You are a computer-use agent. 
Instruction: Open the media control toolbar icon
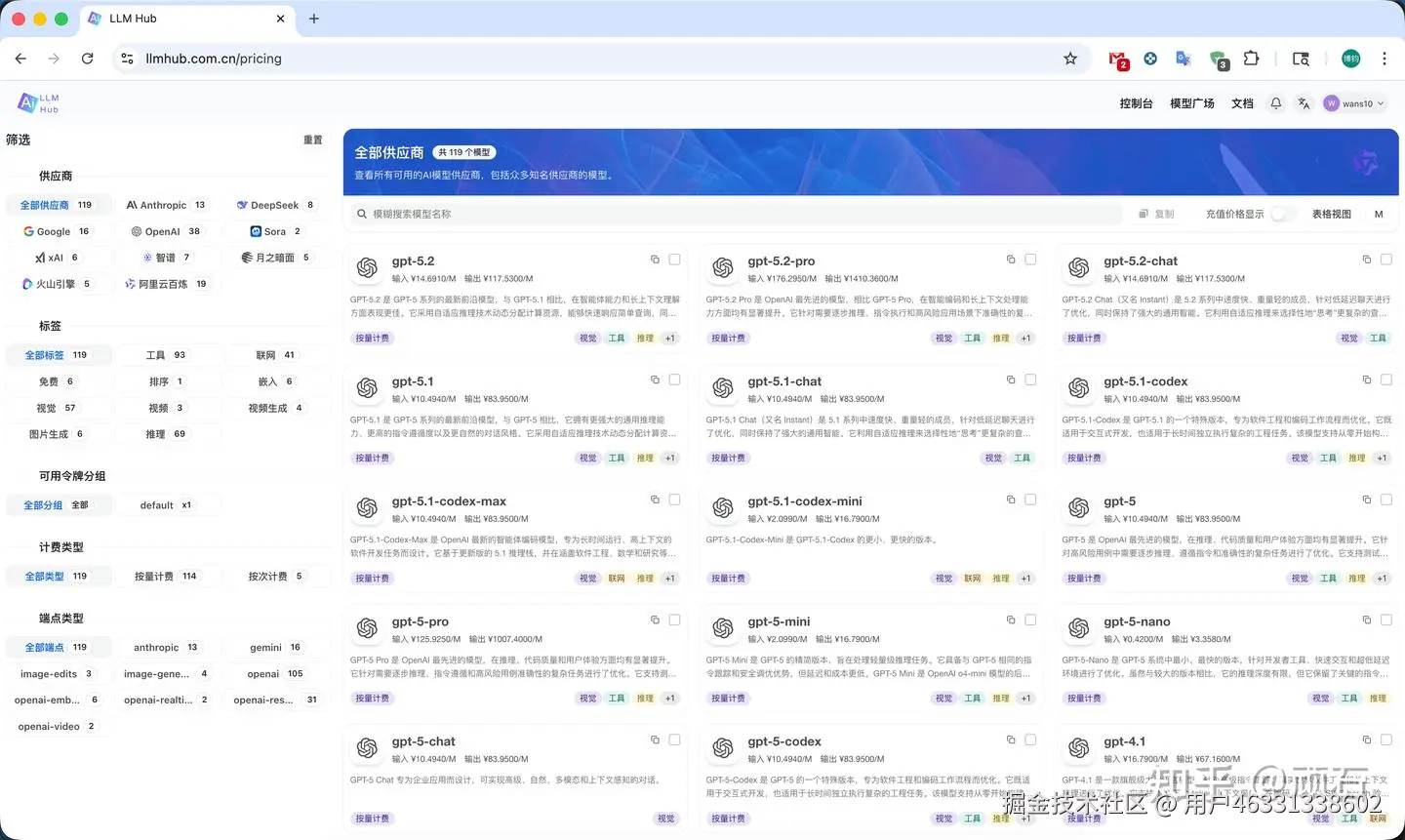point(1301,59)
